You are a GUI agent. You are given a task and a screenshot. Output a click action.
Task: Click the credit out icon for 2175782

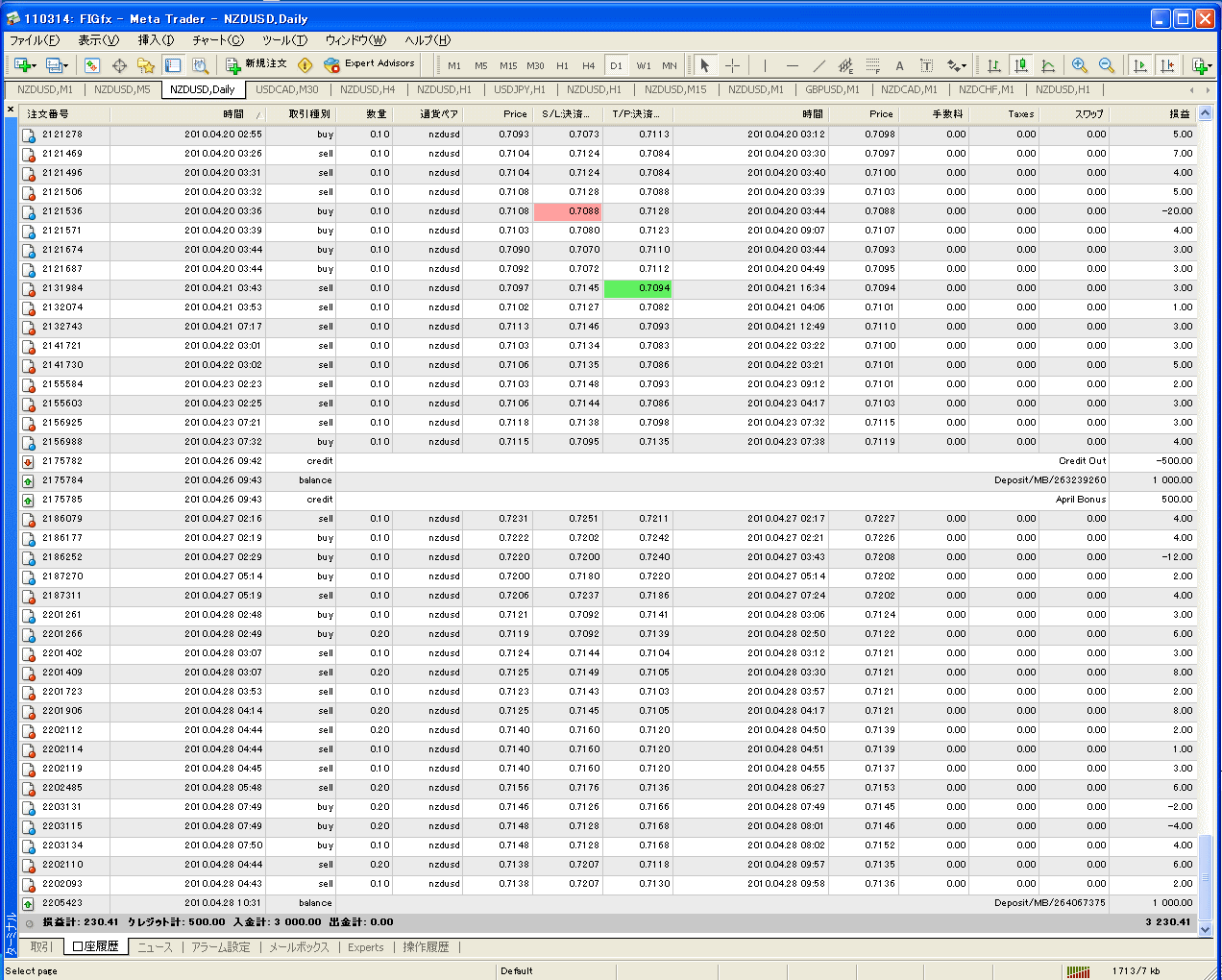pos(29,461)
